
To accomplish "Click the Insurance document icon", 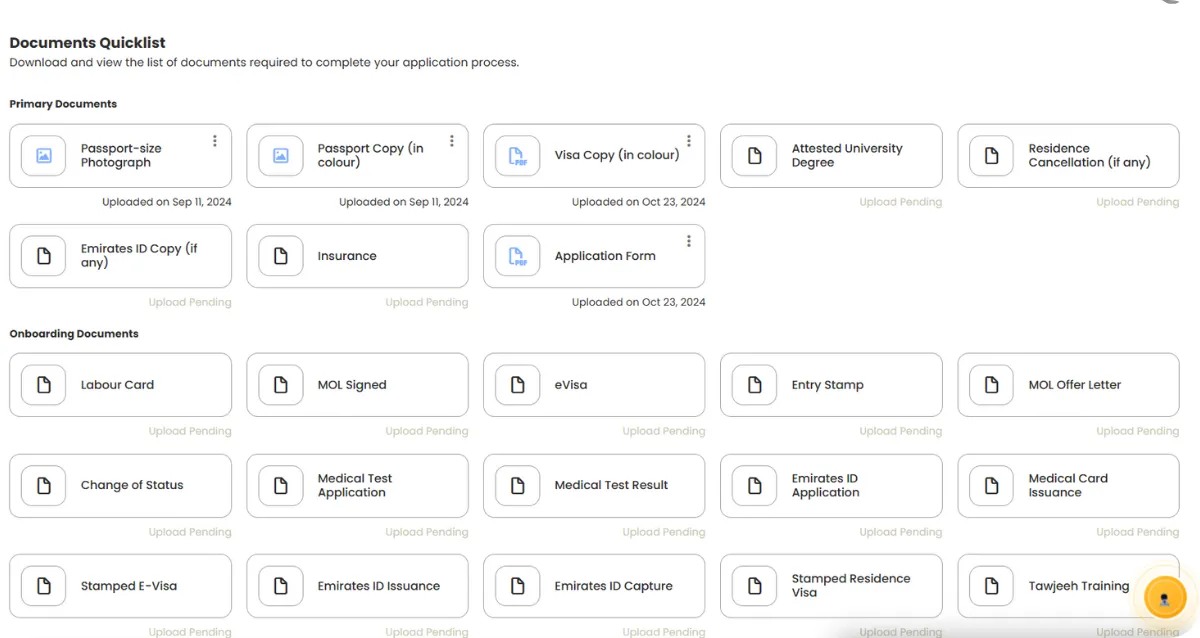I will 280,256.
